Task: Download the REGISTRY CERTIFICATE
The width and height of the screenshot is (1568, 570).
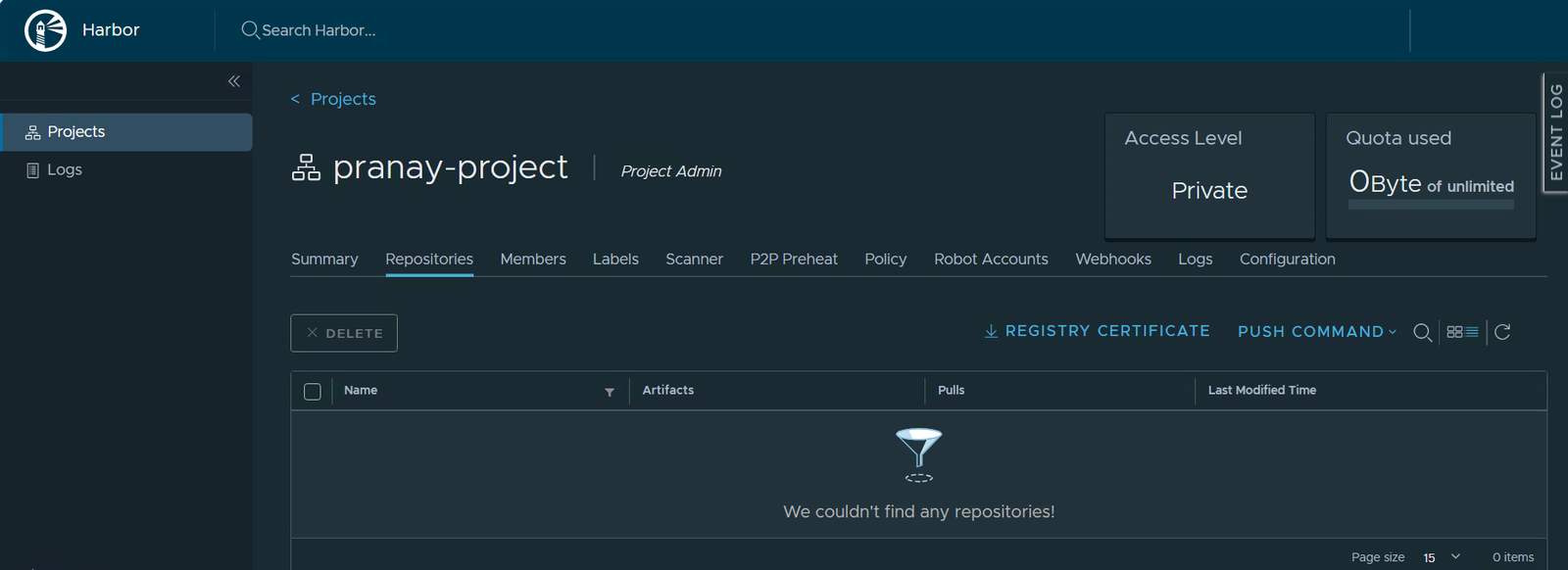Action: coord(1097,331)
